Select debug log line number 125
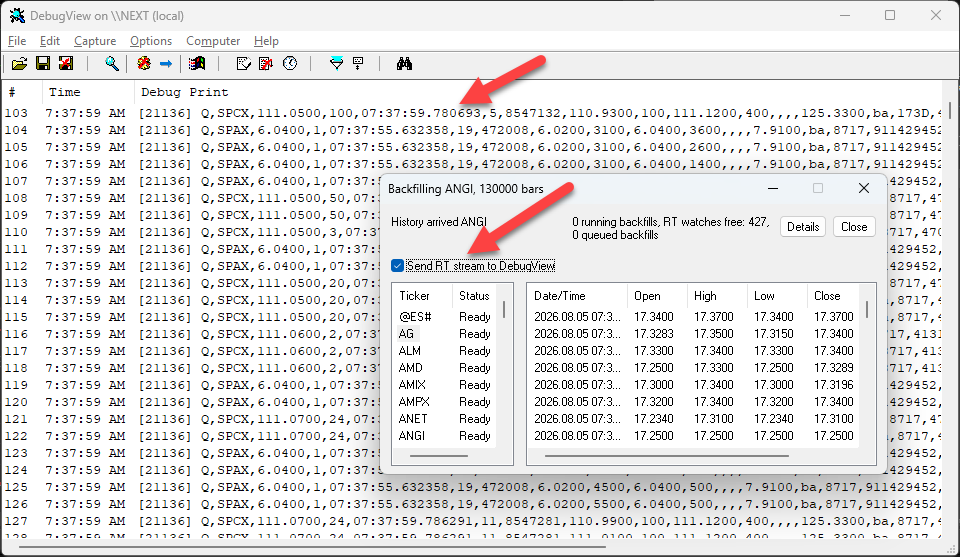The image size is (960, 557). point(473,487)
